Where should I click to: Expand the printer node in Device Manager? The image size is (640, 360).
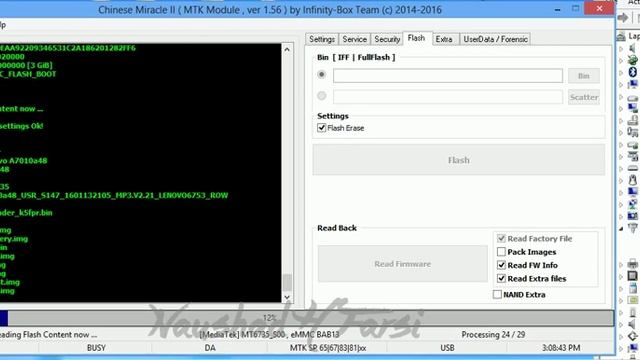click(621, 264)
